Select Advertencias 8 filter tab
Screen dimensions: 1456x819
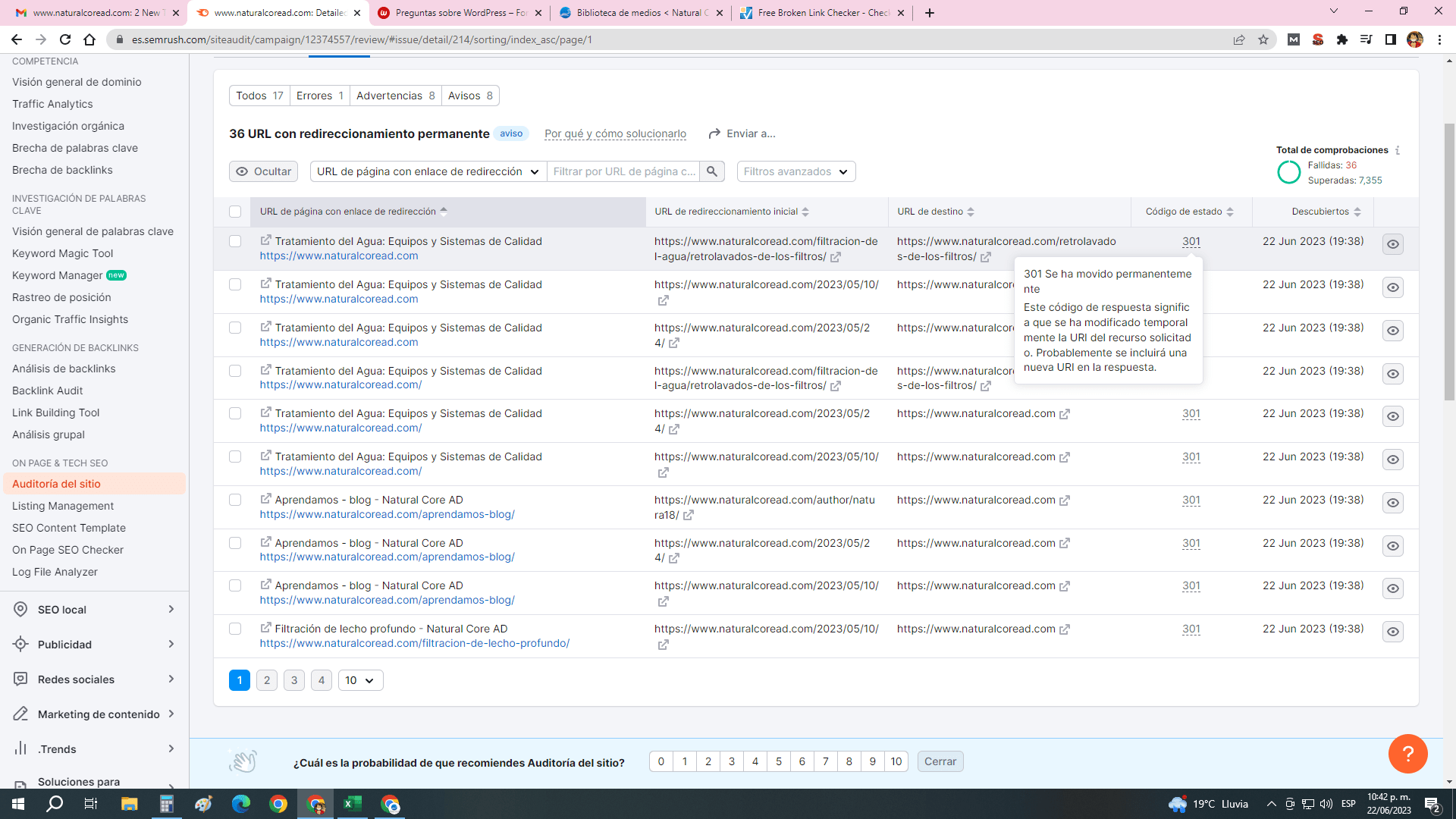(396, 96)
